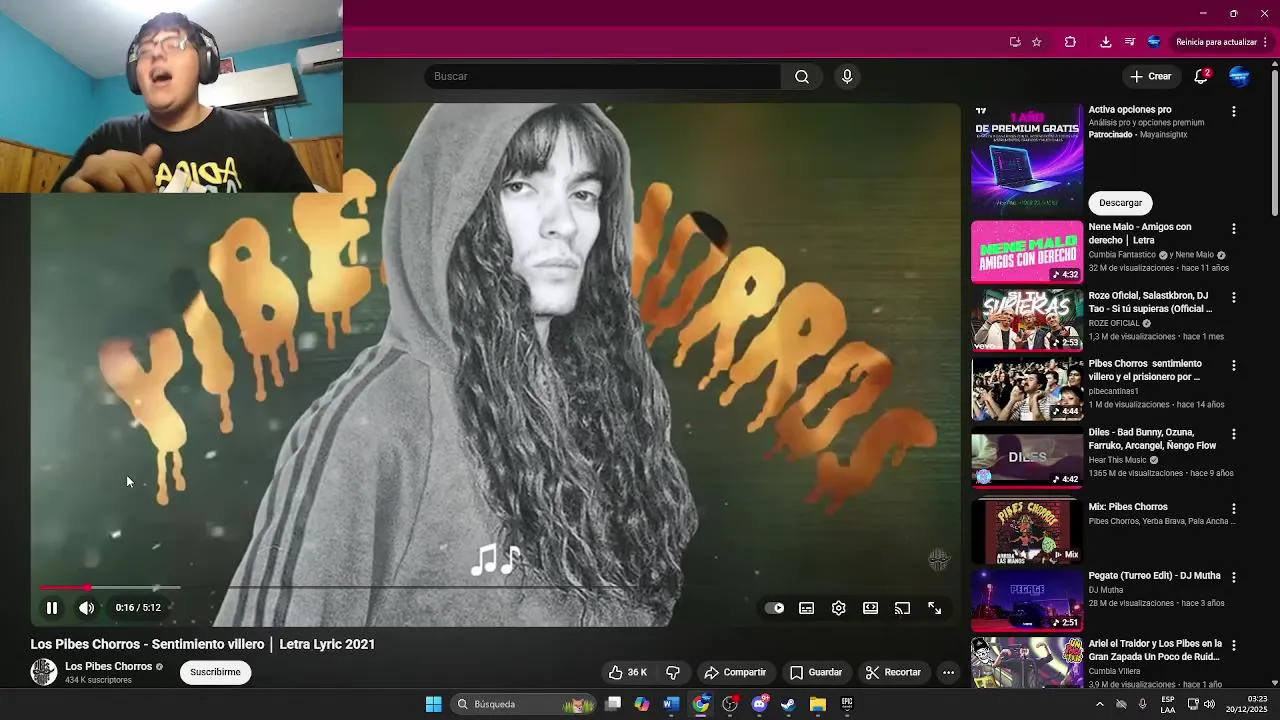Open the browser extensions puzzle icon
The height and width of the screenshot is (720, 1280).
coord(1070,42)
